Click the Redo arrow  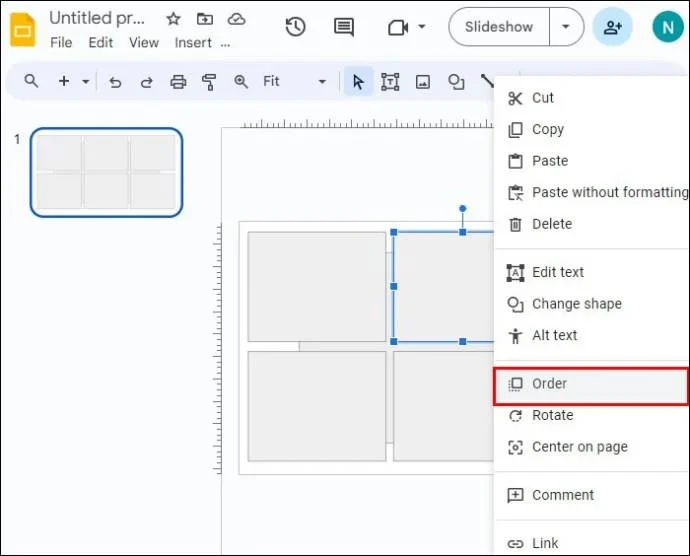click(x=147, y=82)
